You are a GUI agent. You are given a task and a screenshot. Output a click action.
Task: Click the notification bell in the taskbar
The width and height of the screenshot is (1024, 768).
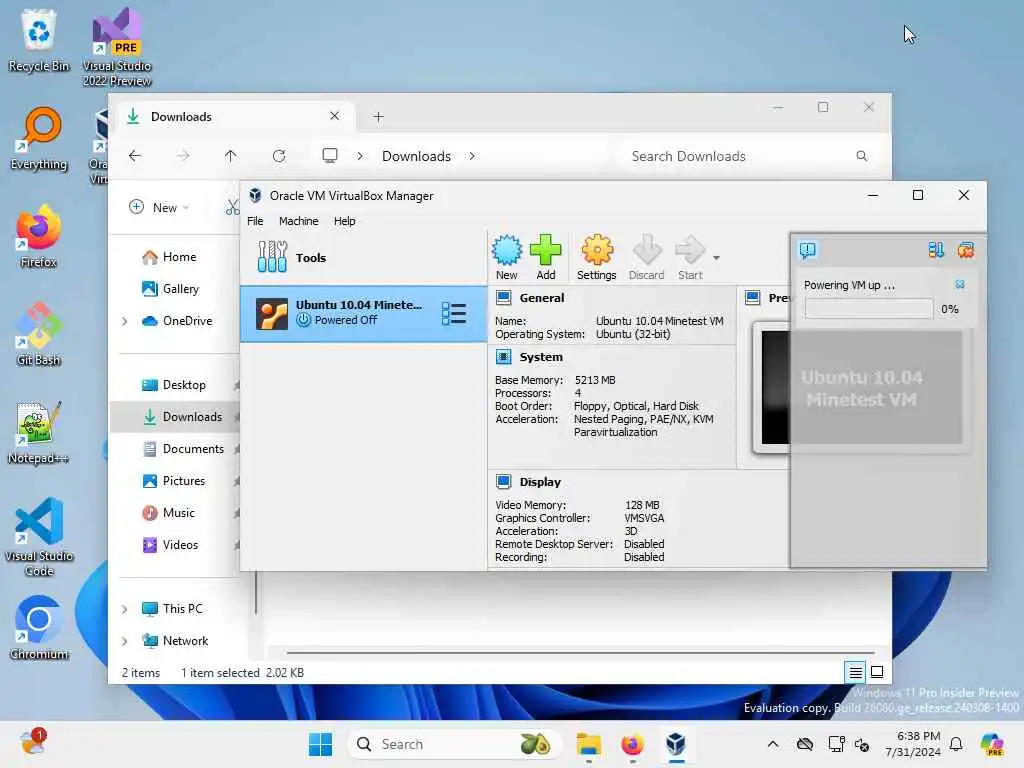[x=956, y=744]
